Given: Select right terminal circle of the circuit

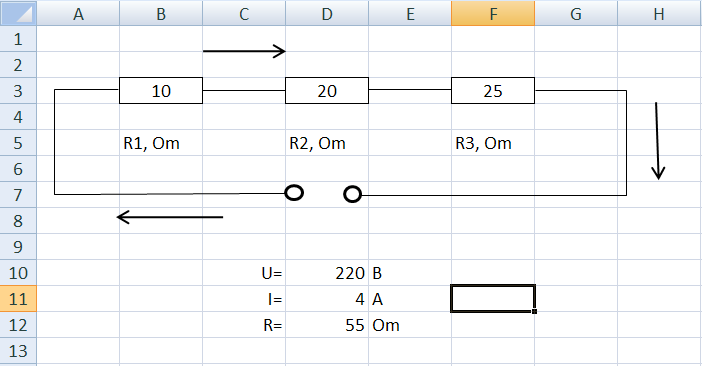Looking at the screenshot, I should tap(352, 195).
